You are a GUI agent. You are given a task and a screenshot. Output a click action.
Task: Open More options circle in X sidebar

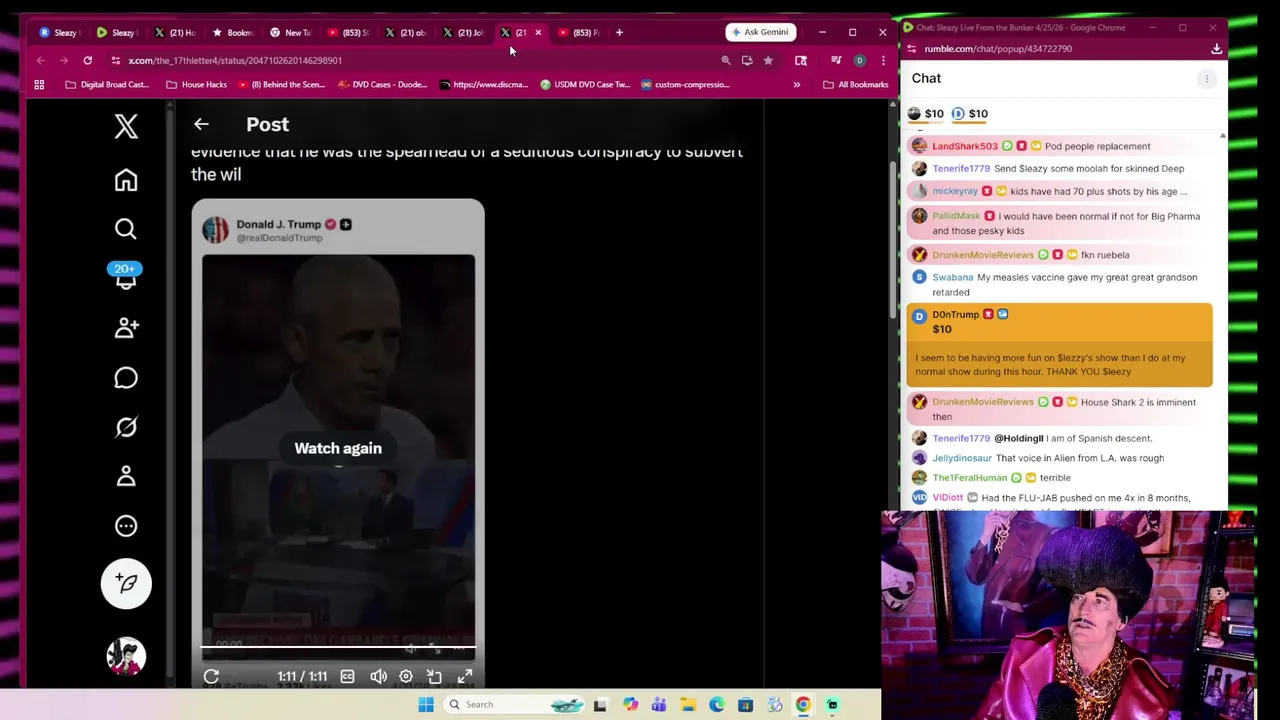pyautogui.click(x=126, y=526)
